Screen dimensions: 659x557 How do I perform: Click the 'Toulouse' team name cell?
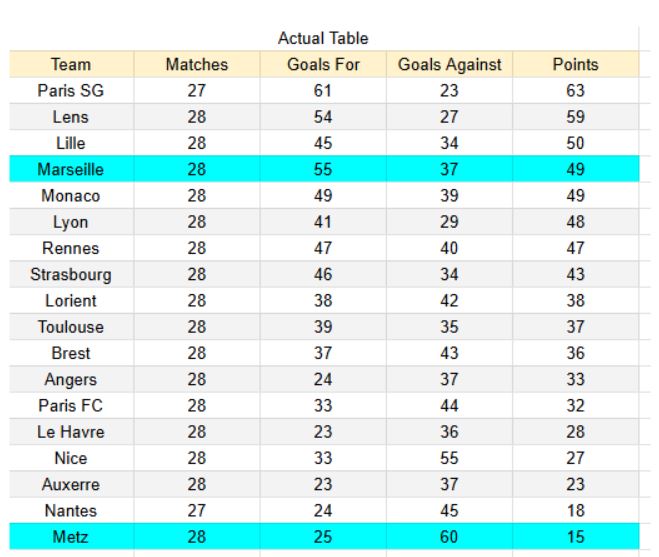tap(70, 327)
